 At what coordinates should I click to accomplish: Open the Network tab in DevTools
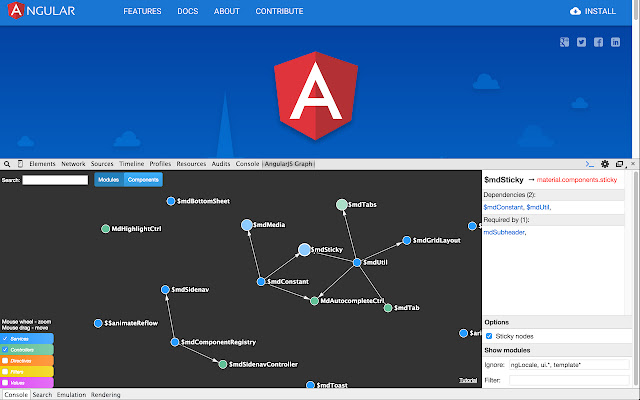(x=73, y=163)
